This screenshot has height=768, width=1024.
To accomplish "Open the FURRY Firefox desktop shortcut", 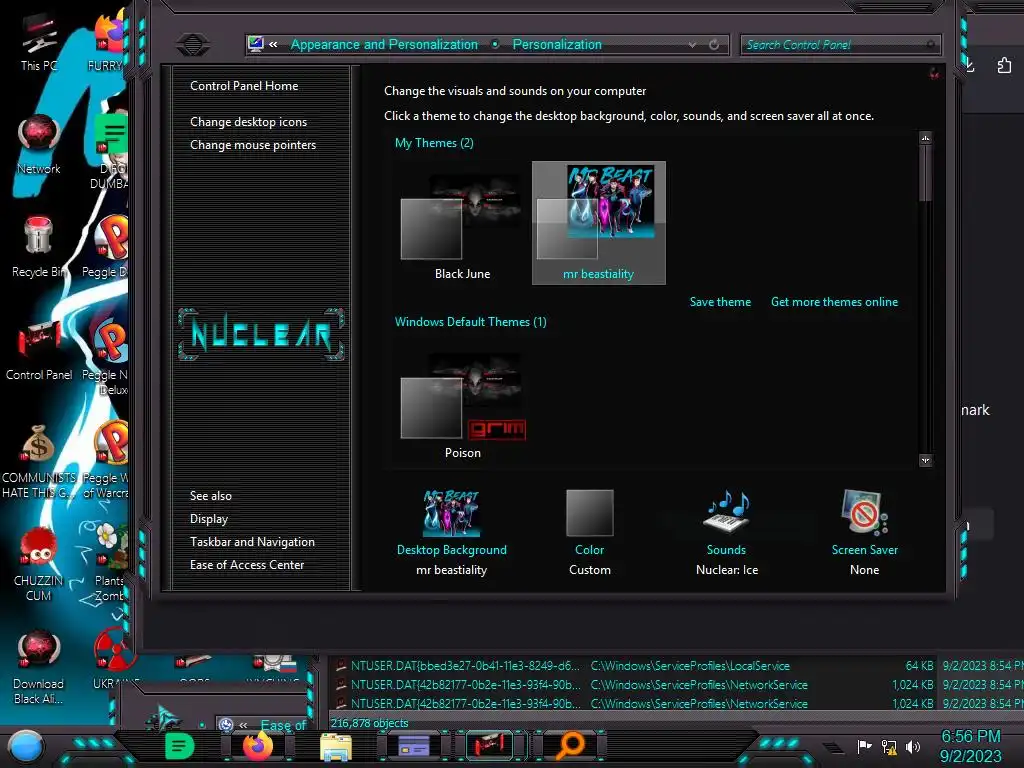I will point(108,40).
